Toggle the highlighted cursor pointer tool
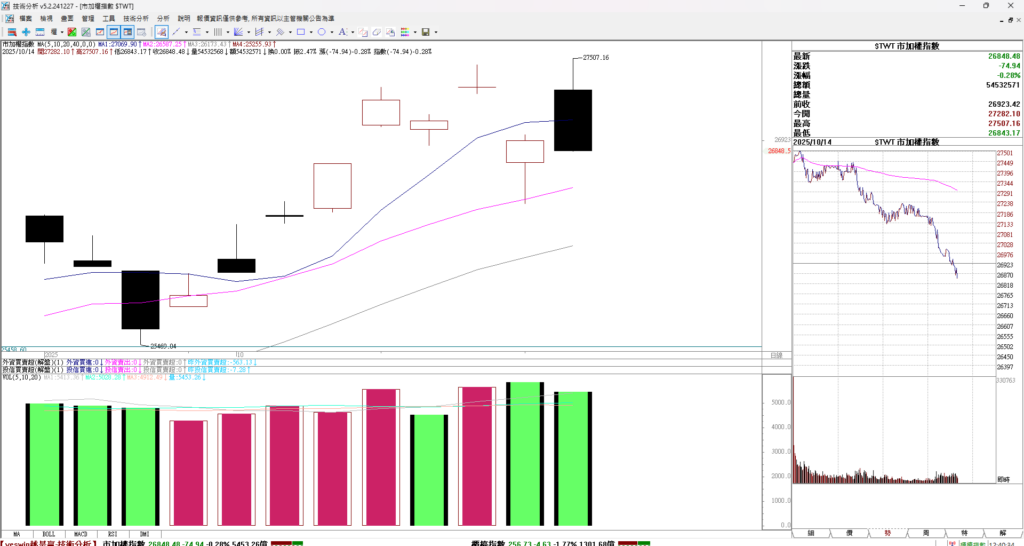 tap(159, 32)
